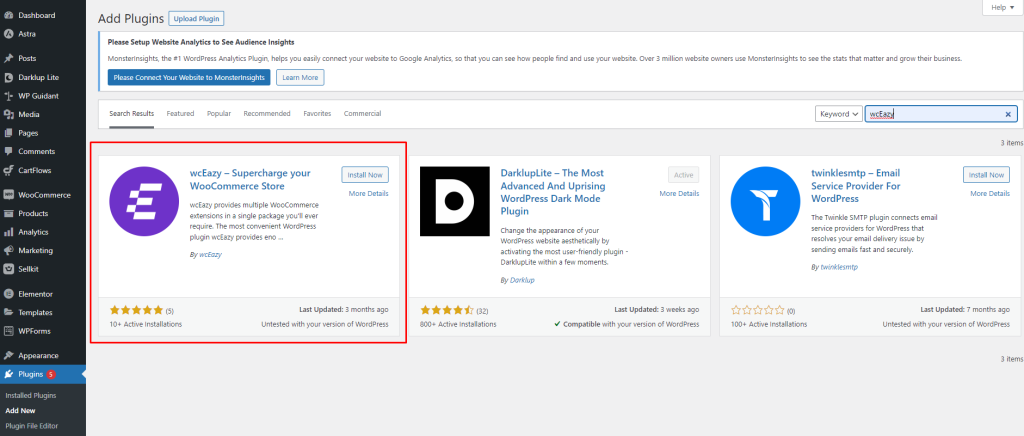
Task: Click "100+ Active Installations" text
Action: [x=769, y=324]
